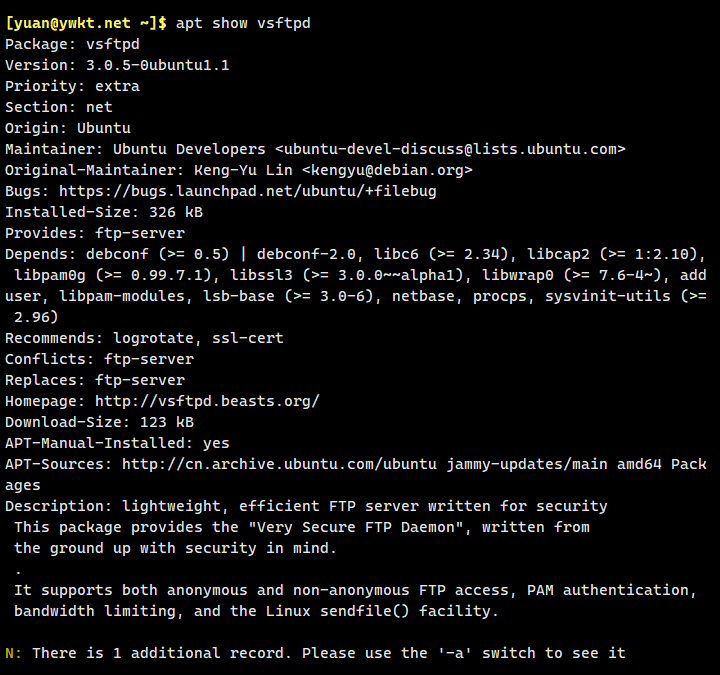Click the 'Conflicts: ftp-server' line
Screen dimensions: 720x675
(x=99, y=359)
